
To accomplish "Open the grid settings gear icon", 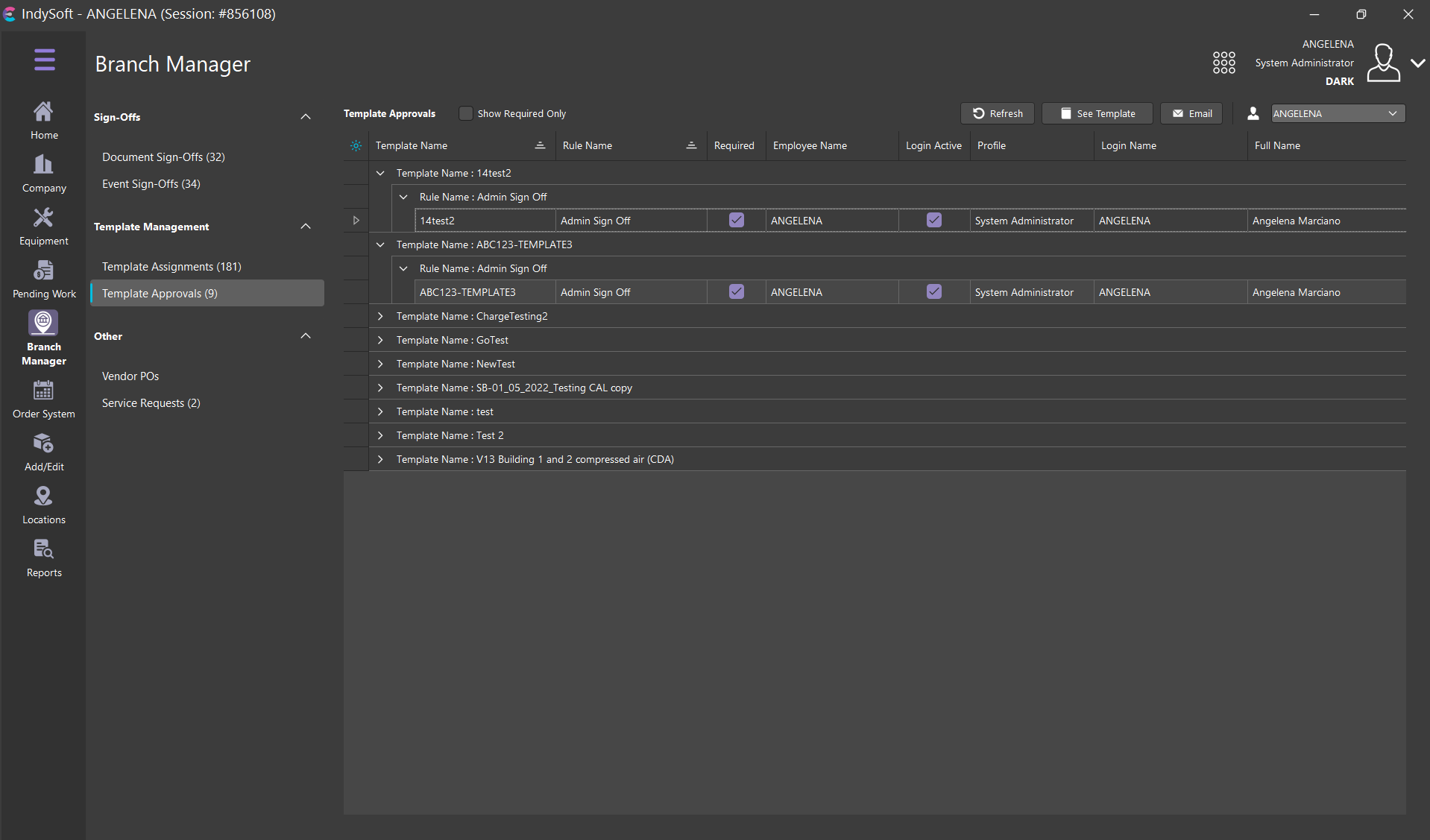I will [356, 146].
